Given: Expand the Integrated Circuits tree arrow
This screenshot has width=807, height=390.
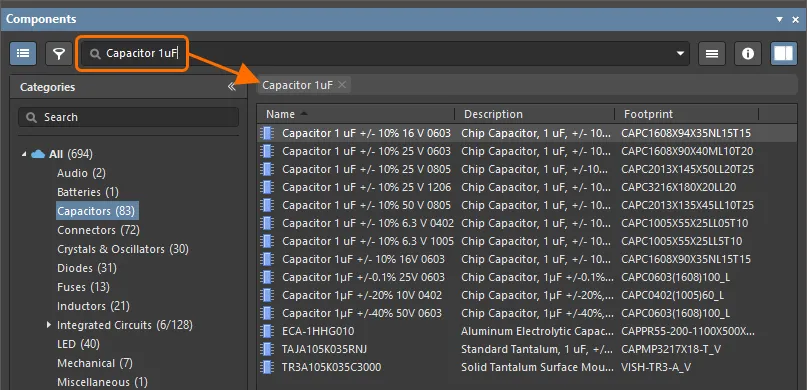Looking at the screenshot, I should pyautogui.click(x=49, y=325).
